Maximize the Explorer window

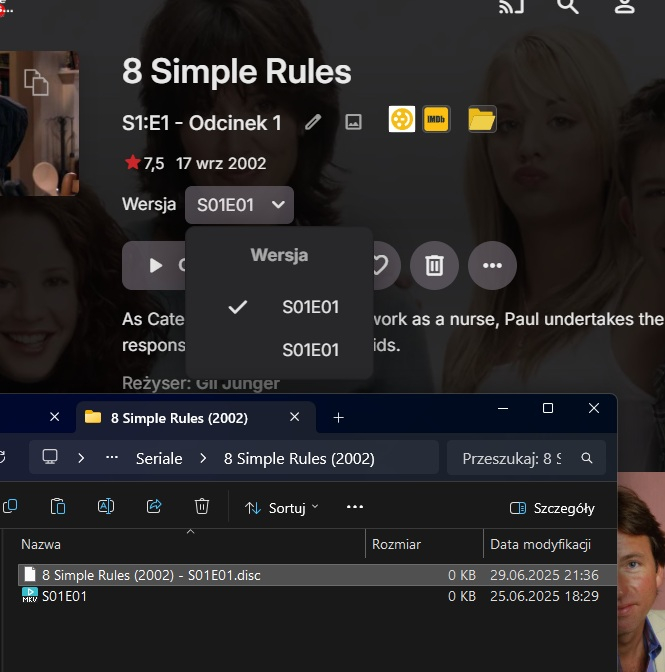548,408
